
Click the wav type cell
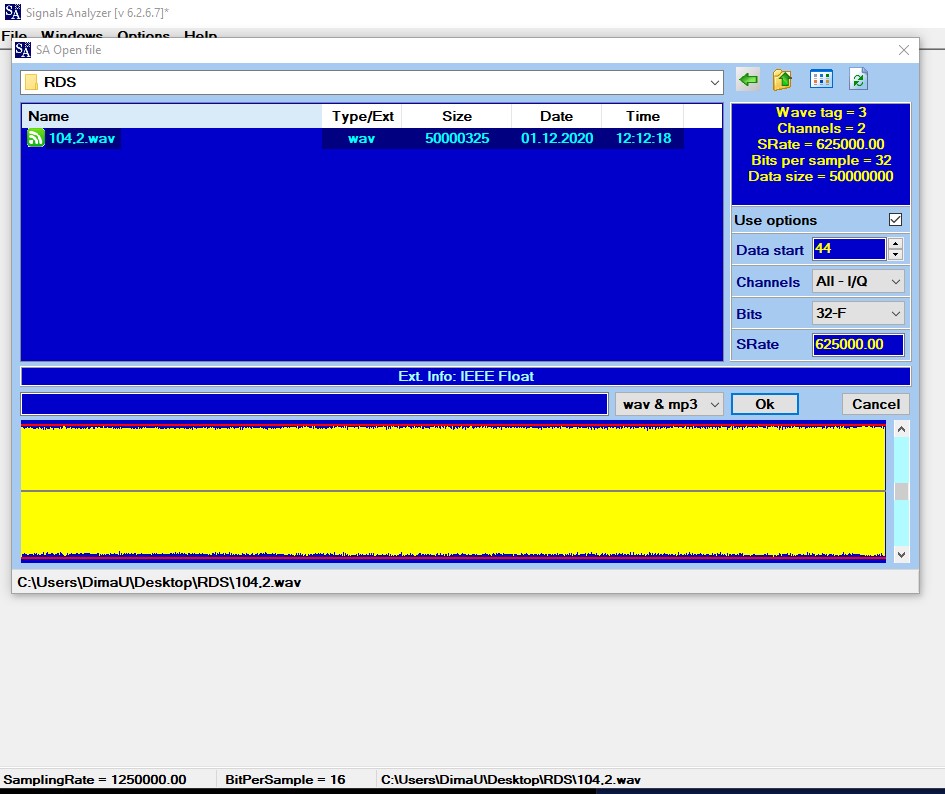click(362, 139)
